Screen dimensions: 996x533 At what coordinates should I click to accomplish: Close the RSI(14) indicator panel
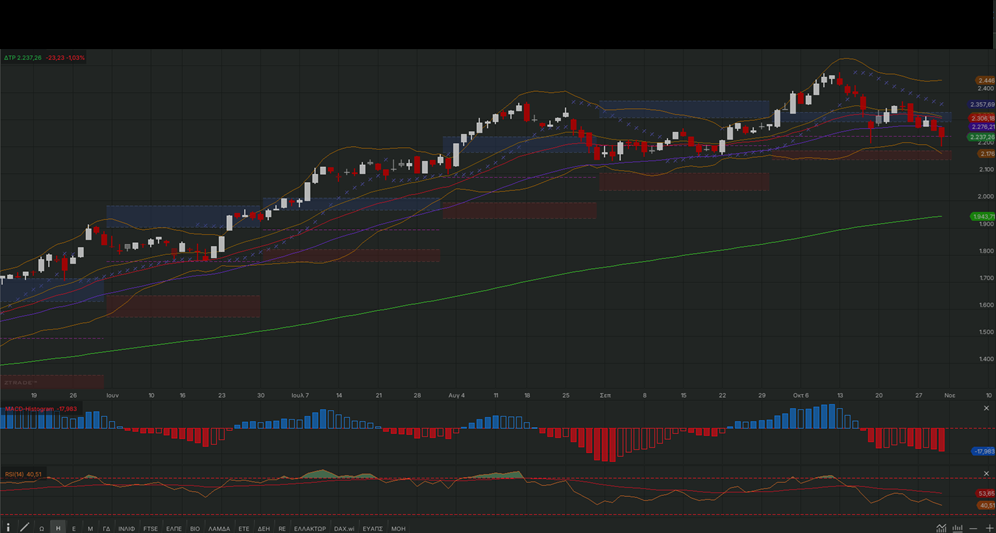tap(986, 473)
